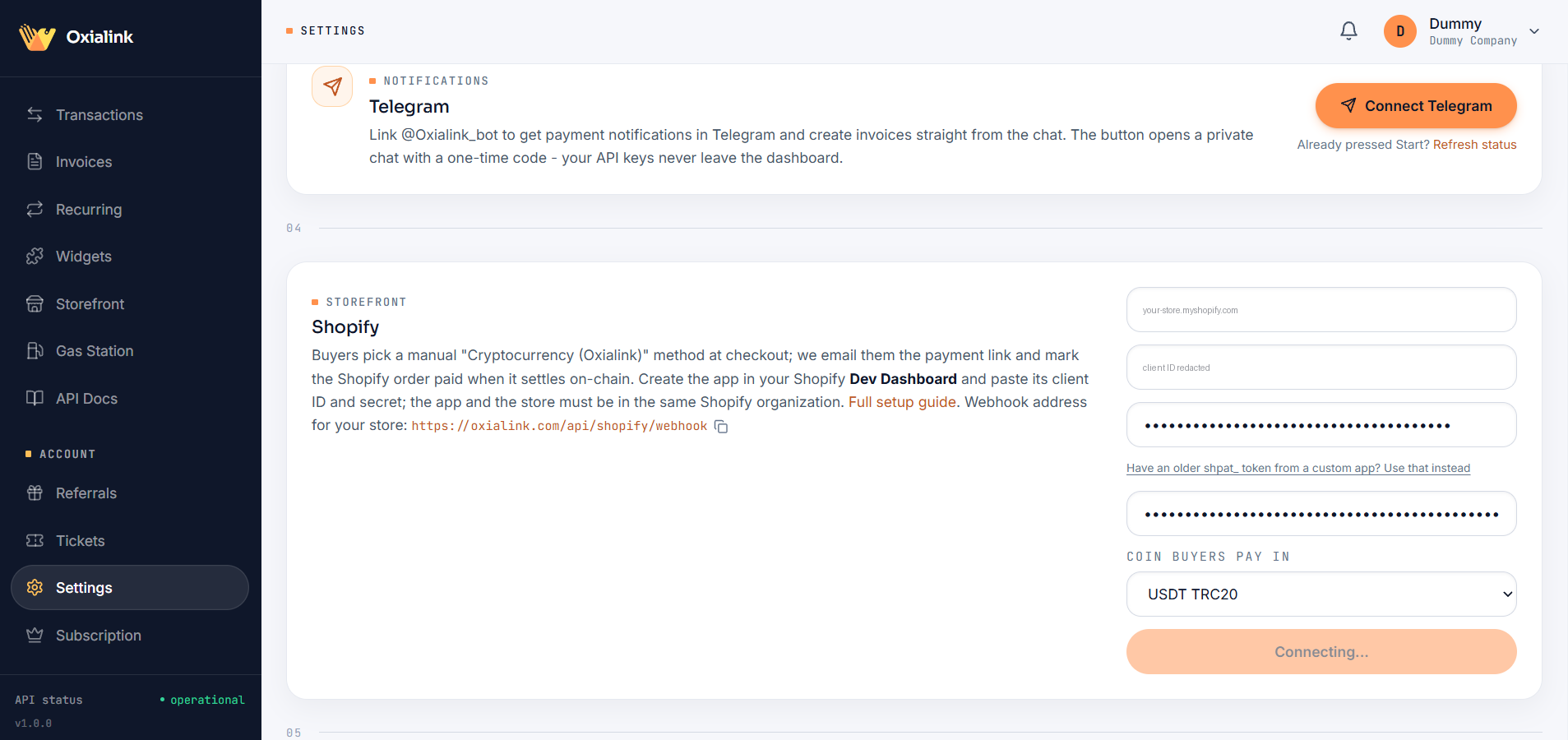Screen dimensions: 1568x740
Task: Click the client secret password field
Action: pyautogui.click(x=1321, y=425)
